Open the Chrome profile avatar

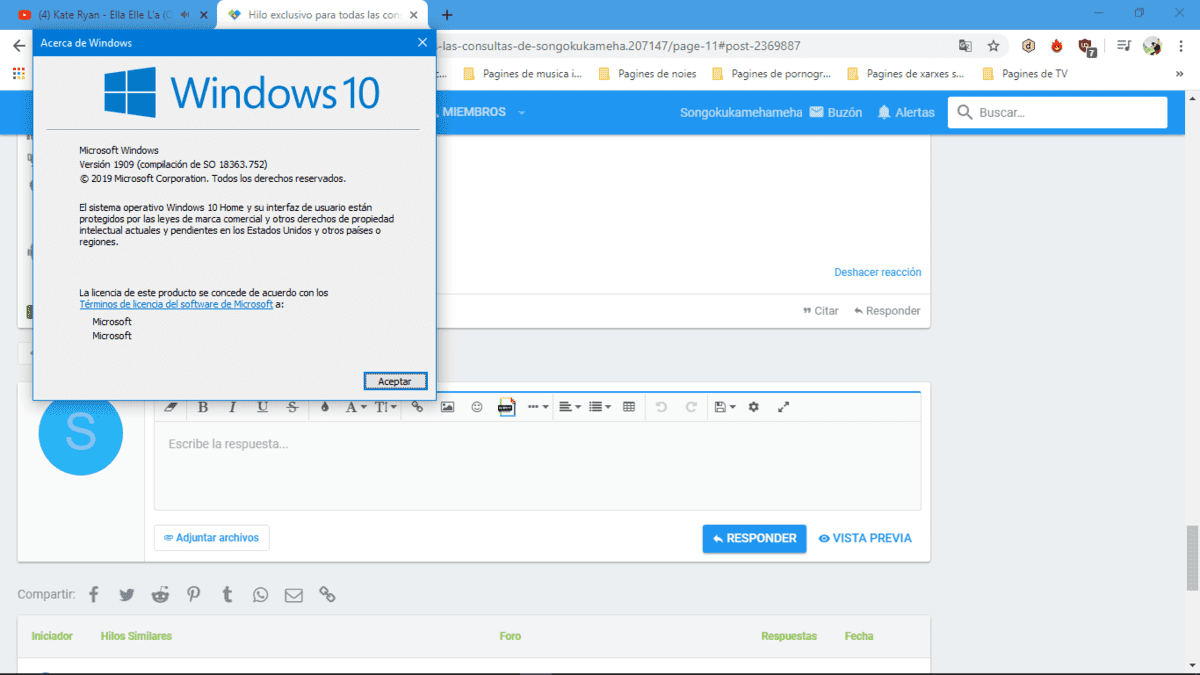[x=1152, y=46]
